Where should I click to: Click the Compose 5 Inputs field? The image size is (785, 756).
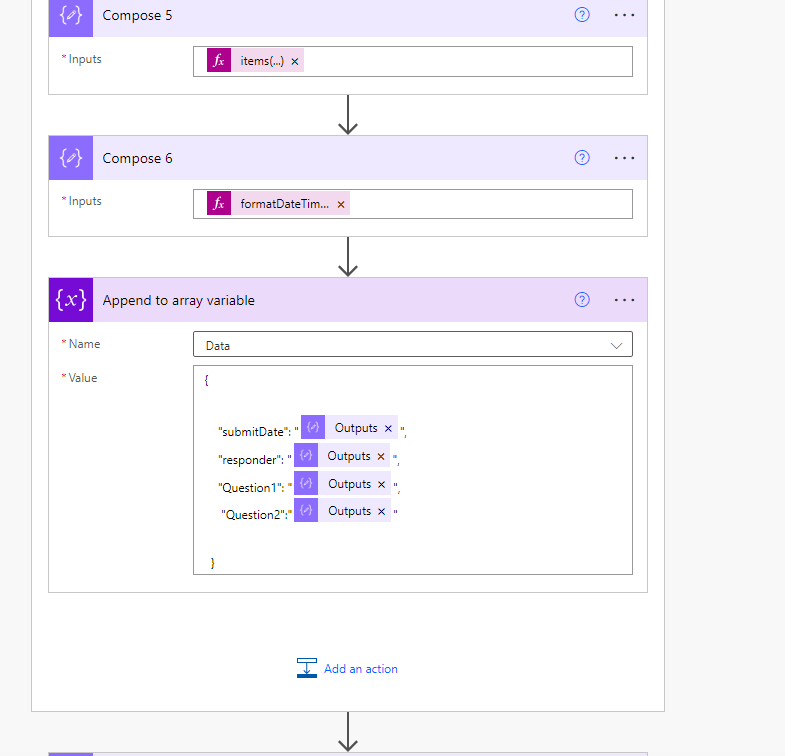coord(413,62)
